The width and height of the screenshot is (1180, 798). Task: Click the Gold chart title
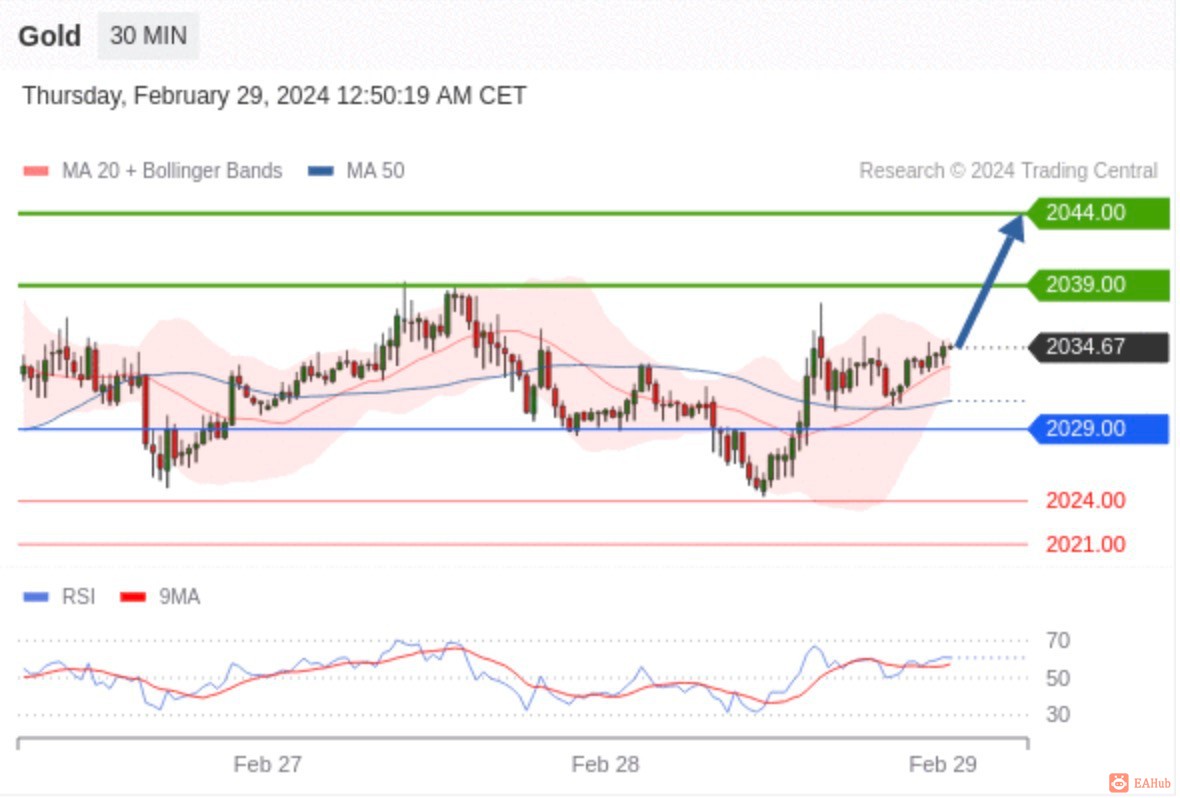coord(50,36)
